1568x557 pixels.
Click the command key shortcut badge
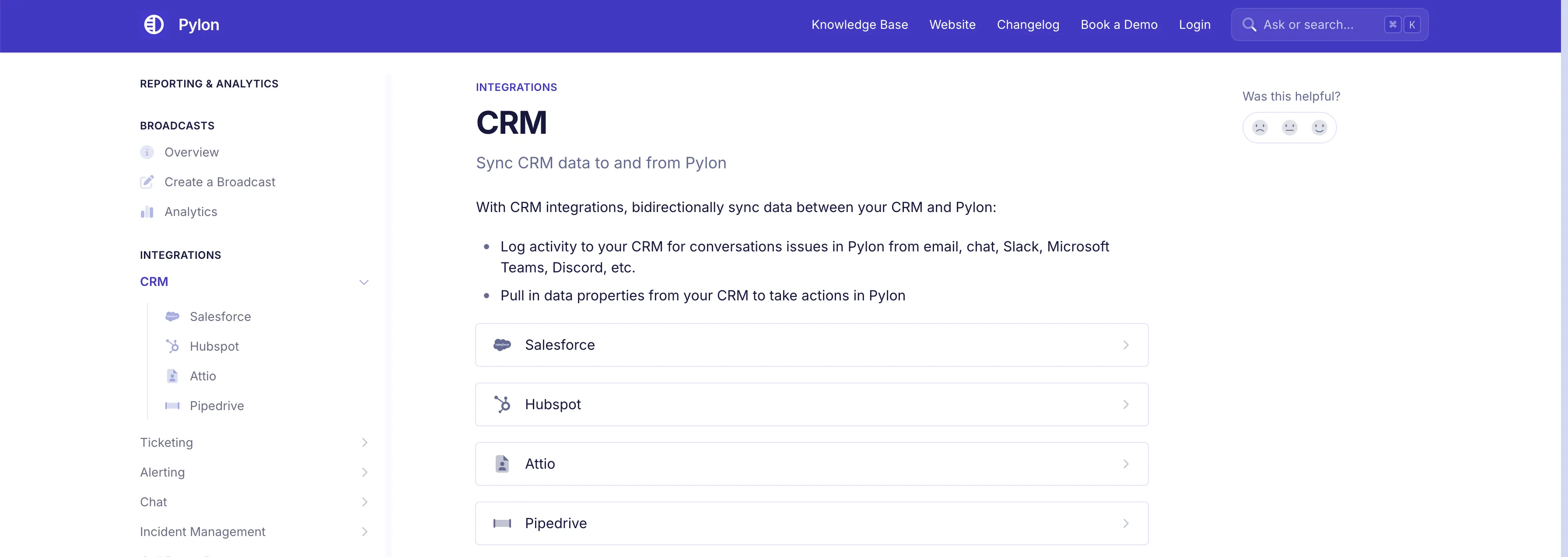(1393, 25)
